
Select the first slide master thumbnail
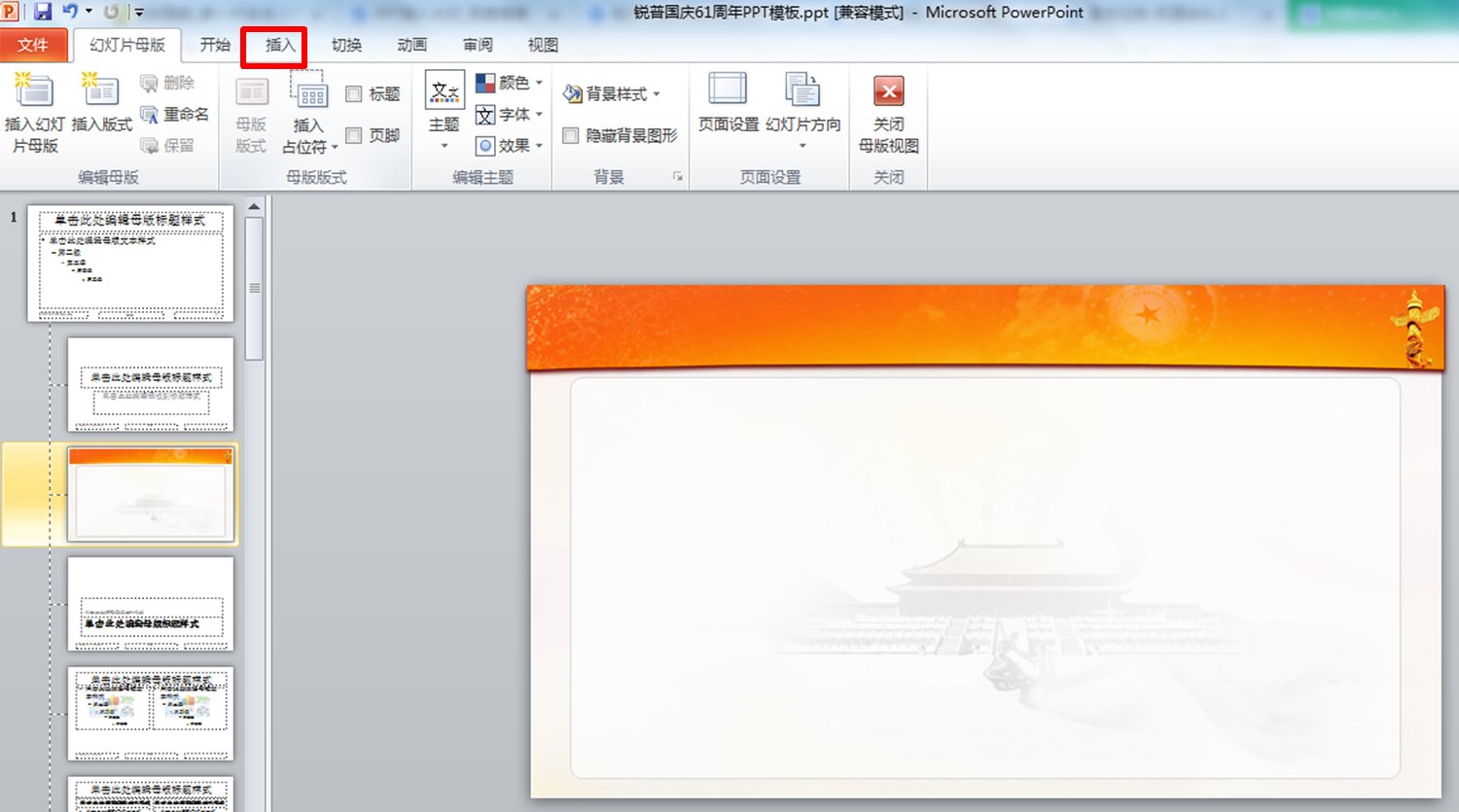[x=130, y=263]
